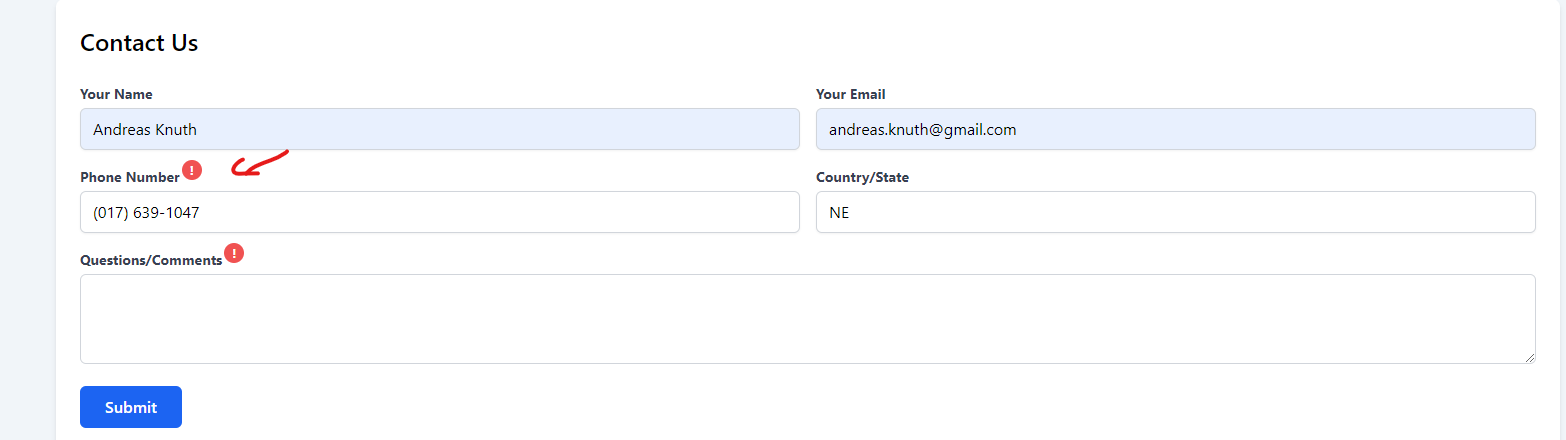
Task: Click the Contact Us heading
Action: 139,43
